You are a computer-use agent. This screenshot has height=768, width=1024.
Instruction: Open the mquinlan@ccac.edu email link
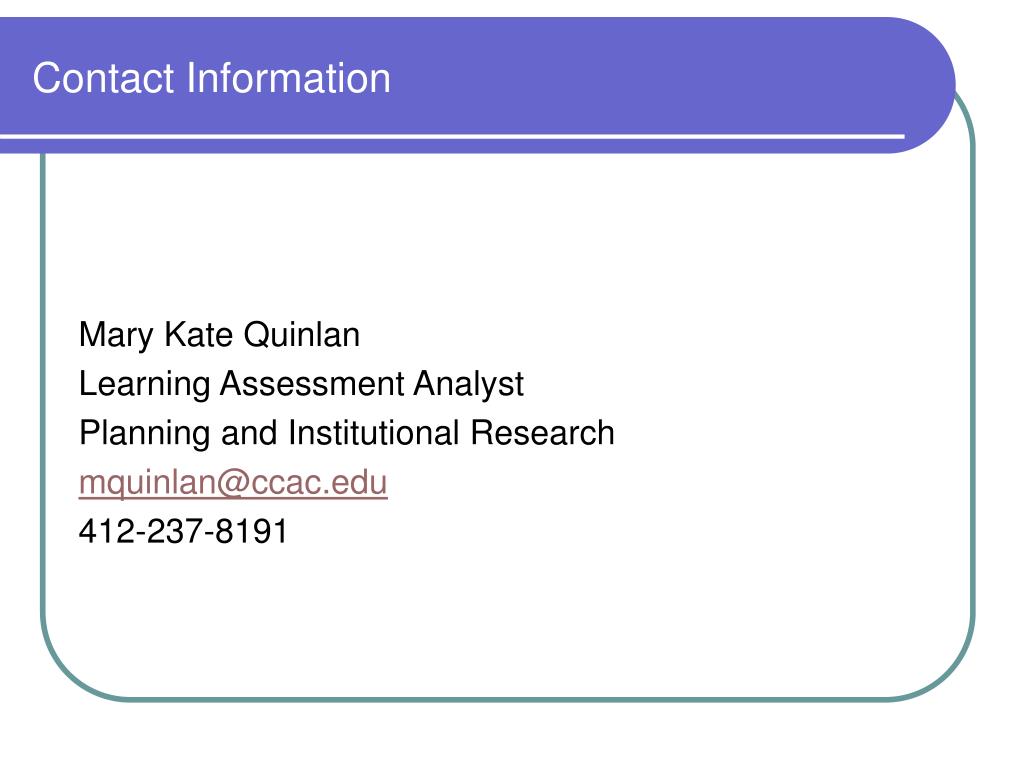click(x=233, y=484)
